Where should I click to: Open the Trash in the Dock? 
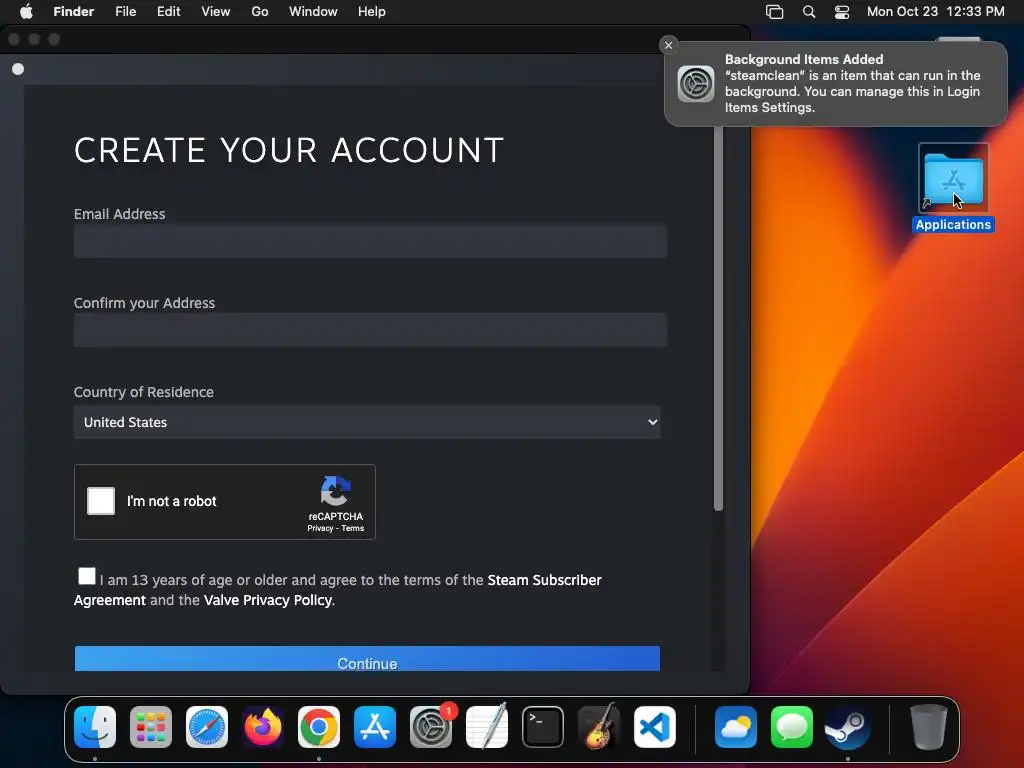(x=928, y=727)
